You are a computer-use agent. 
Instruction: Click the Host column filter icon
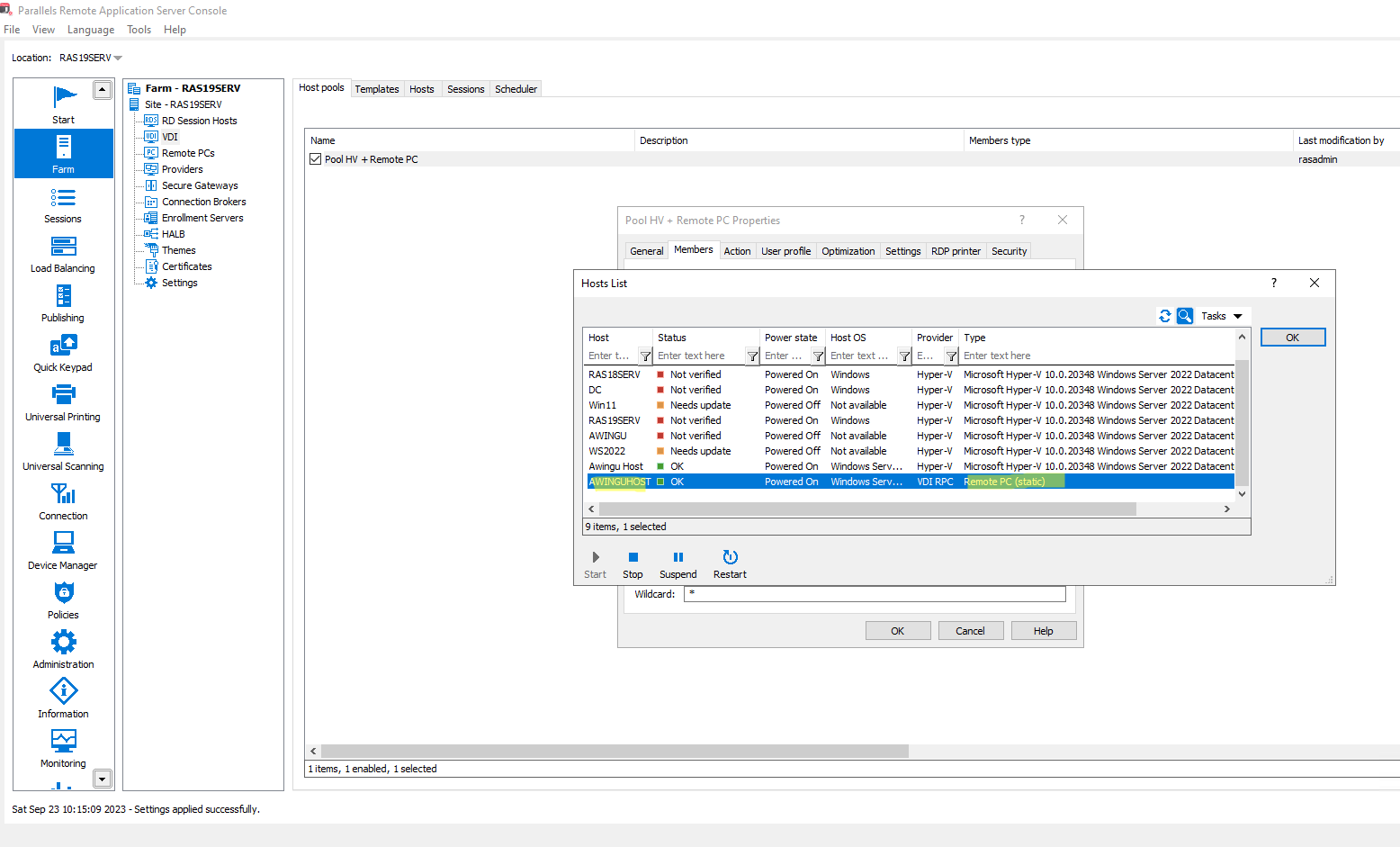pos(645,356)
